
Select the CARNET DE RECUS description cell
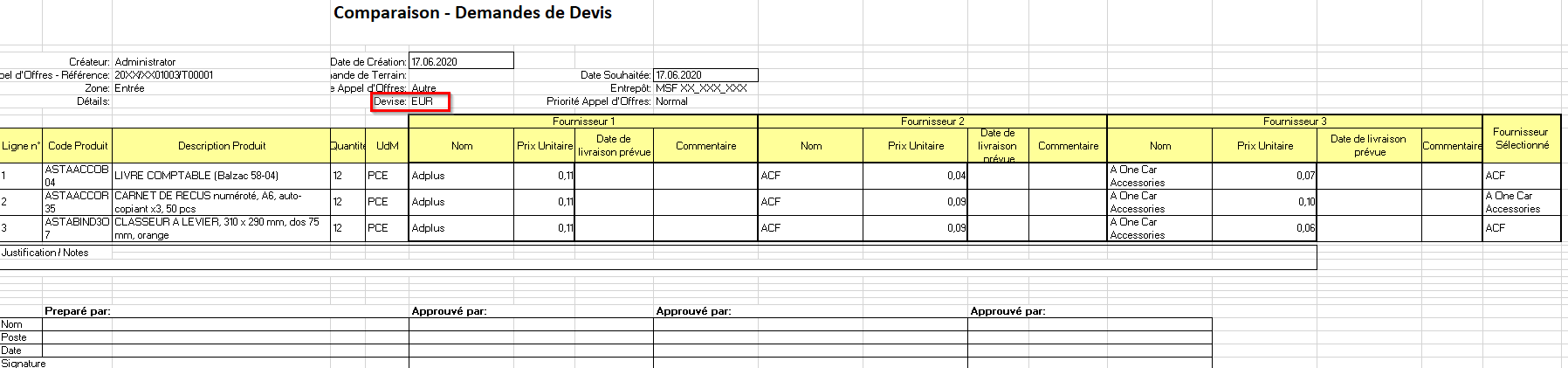coord(222,202)
